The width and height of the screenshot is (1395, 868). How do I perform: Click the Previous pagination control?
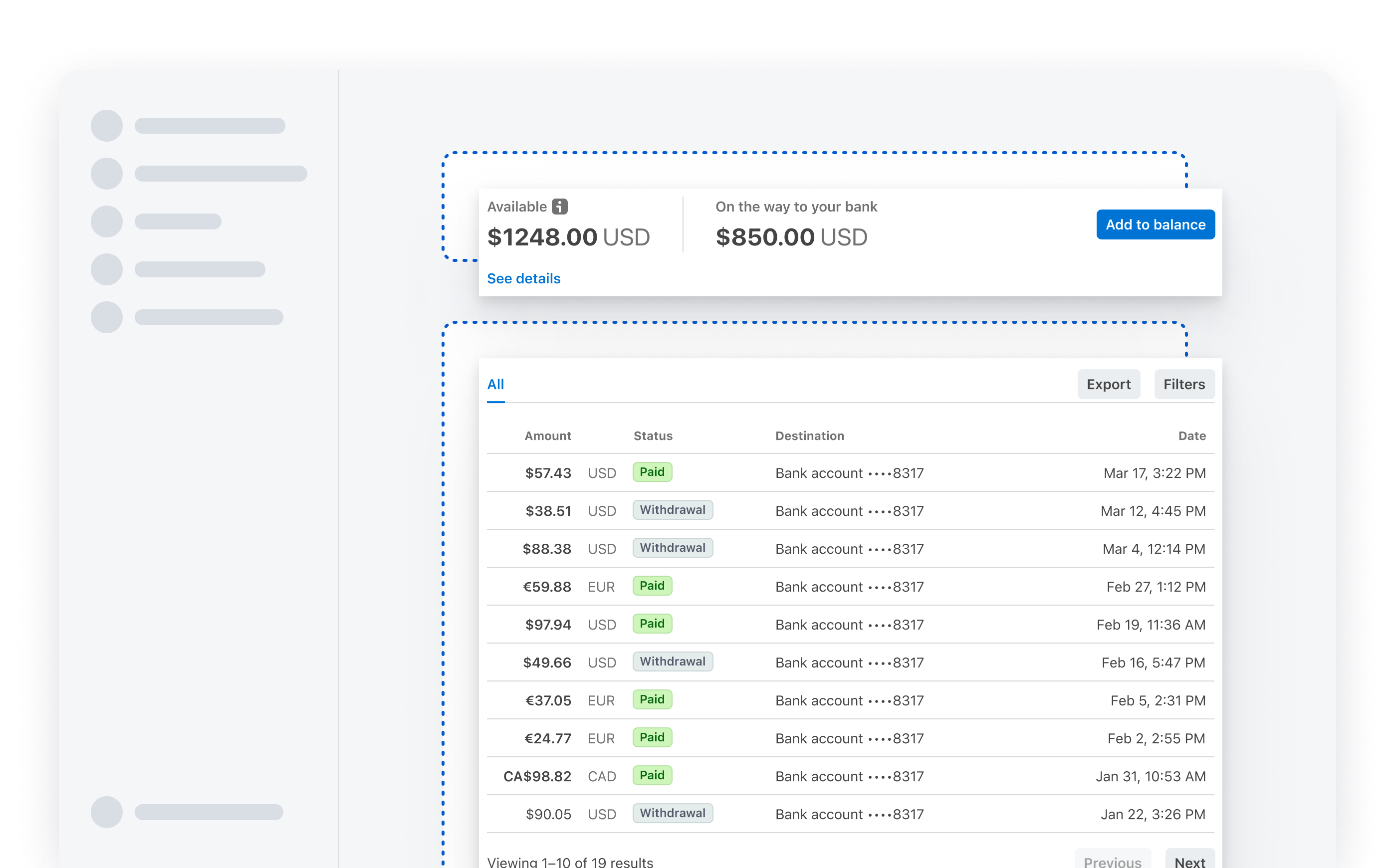pos(1112,861)
